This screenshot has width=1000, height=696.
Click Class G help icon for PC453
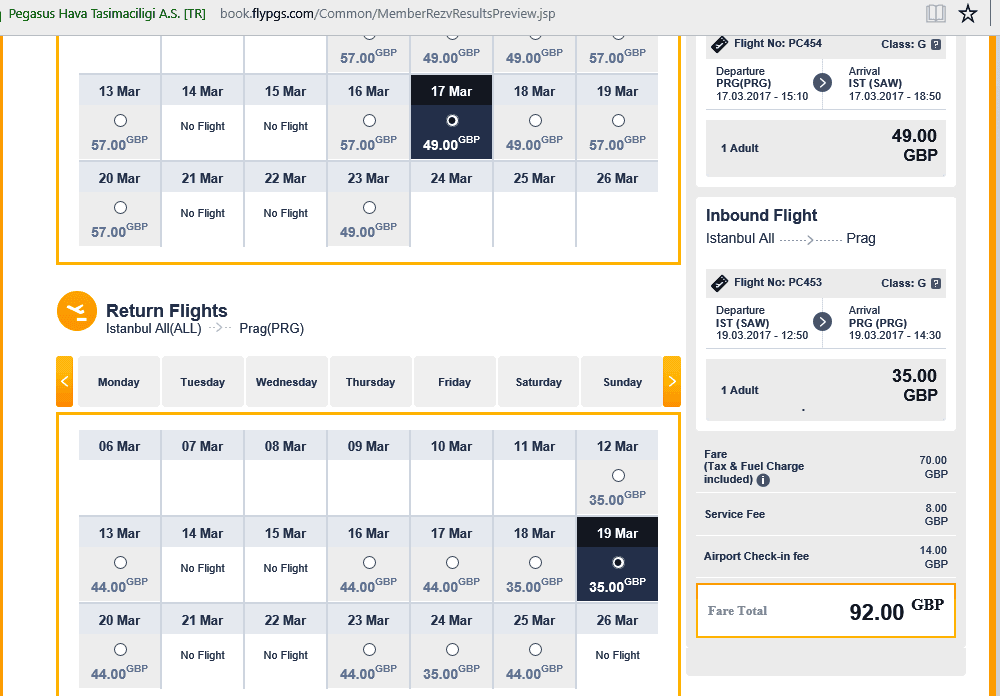pyautogui.click(x=936, y=283)
